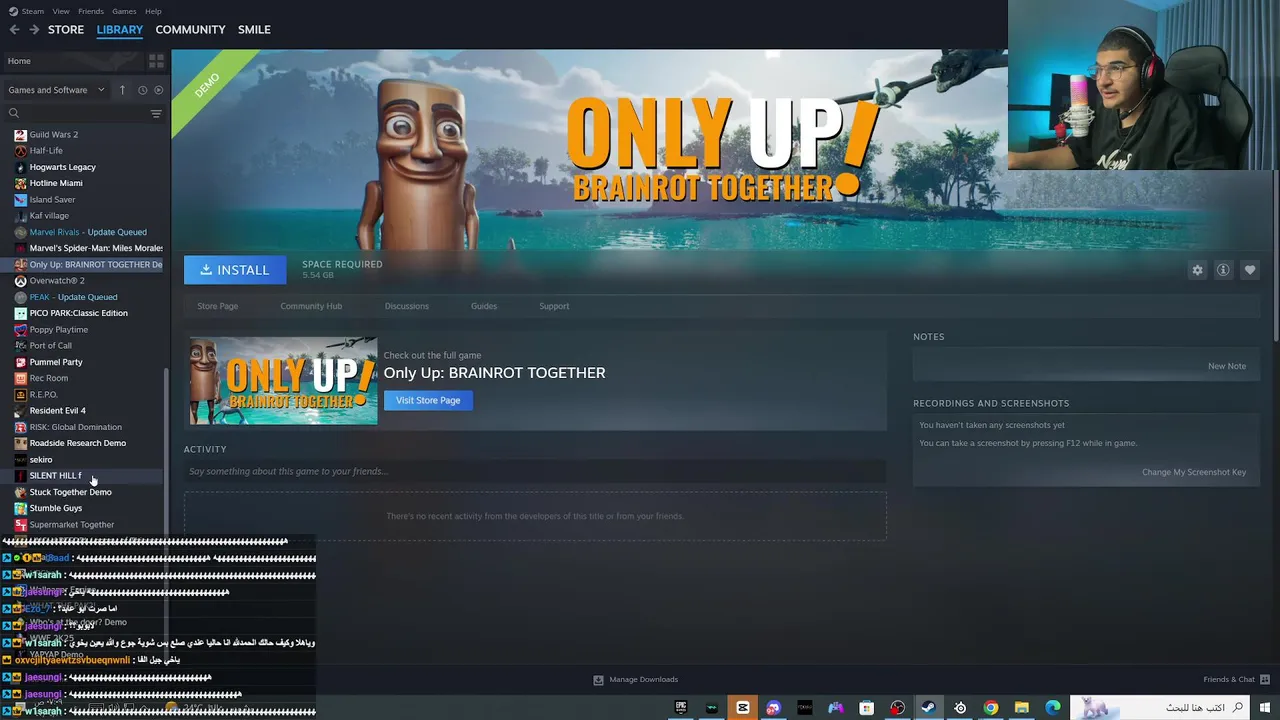The width and height of the screenshot is (1280, 720).
Task: Click the Overwatch 2 game icon
Action: (20, 281)
